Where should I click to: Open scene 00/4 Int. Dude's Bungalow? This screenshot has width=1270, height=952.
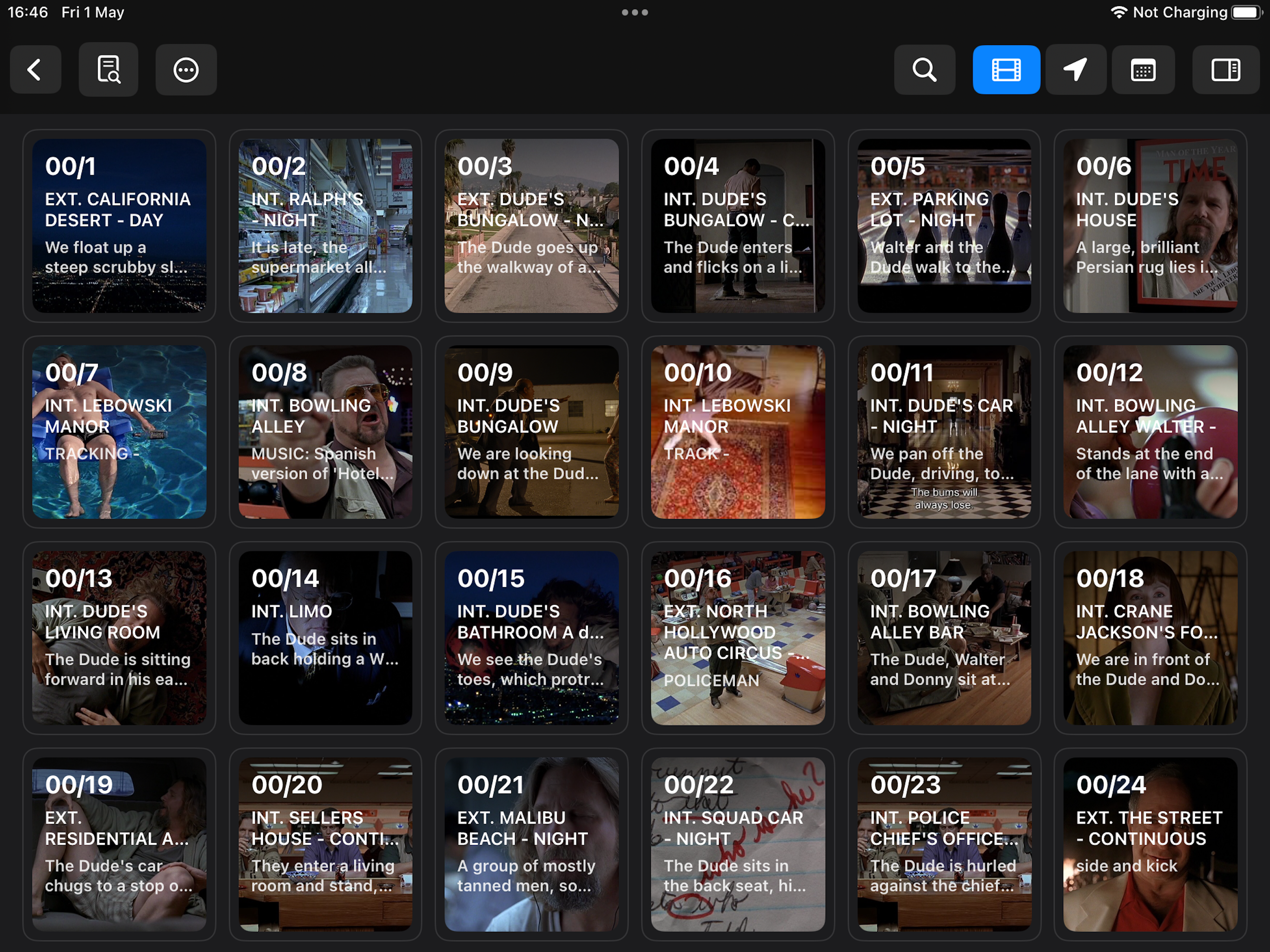click(x=738, y=225)
